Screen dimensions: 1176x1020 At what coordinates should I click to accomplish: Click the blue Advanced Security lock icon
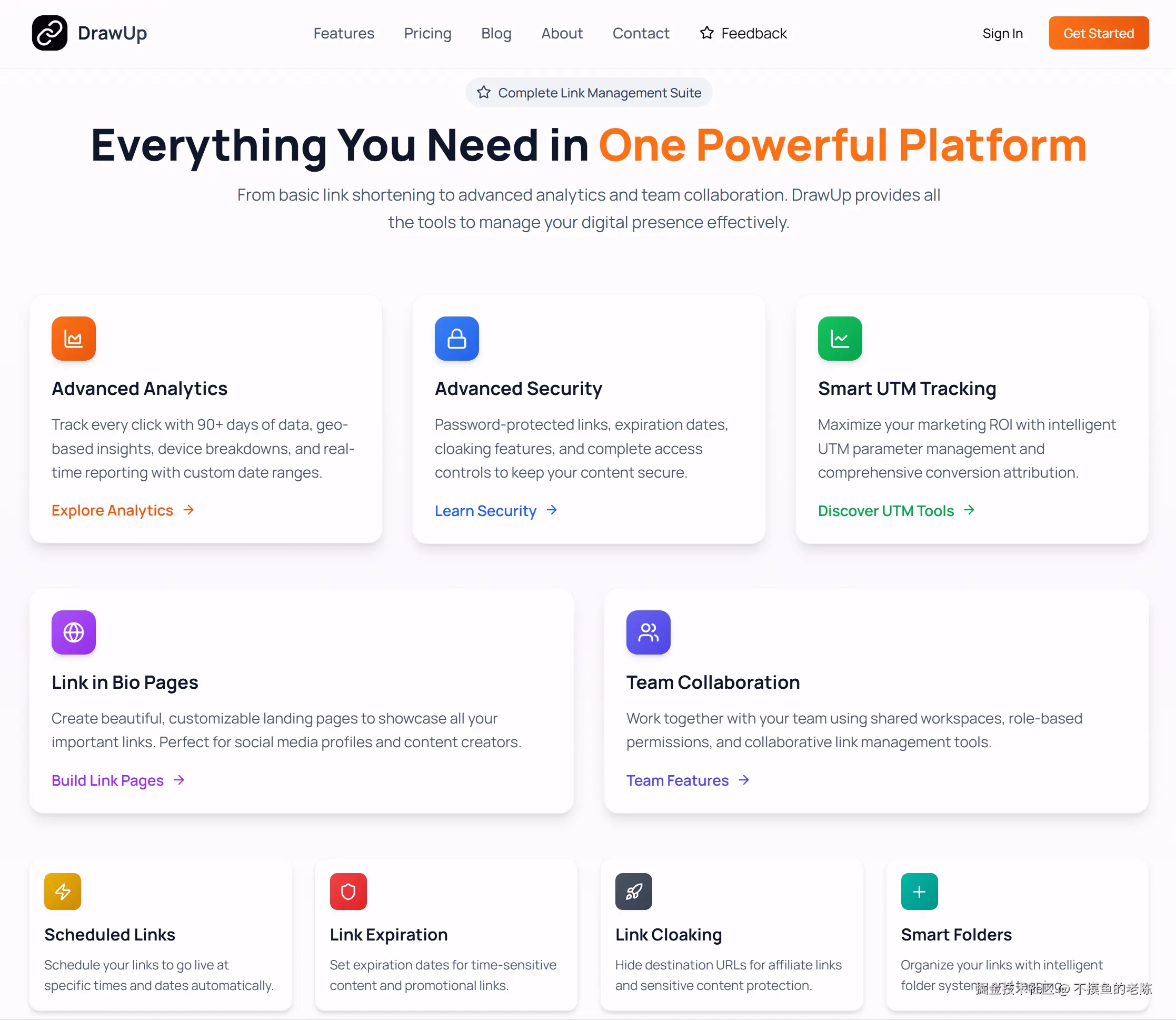(x=456, y=339)
